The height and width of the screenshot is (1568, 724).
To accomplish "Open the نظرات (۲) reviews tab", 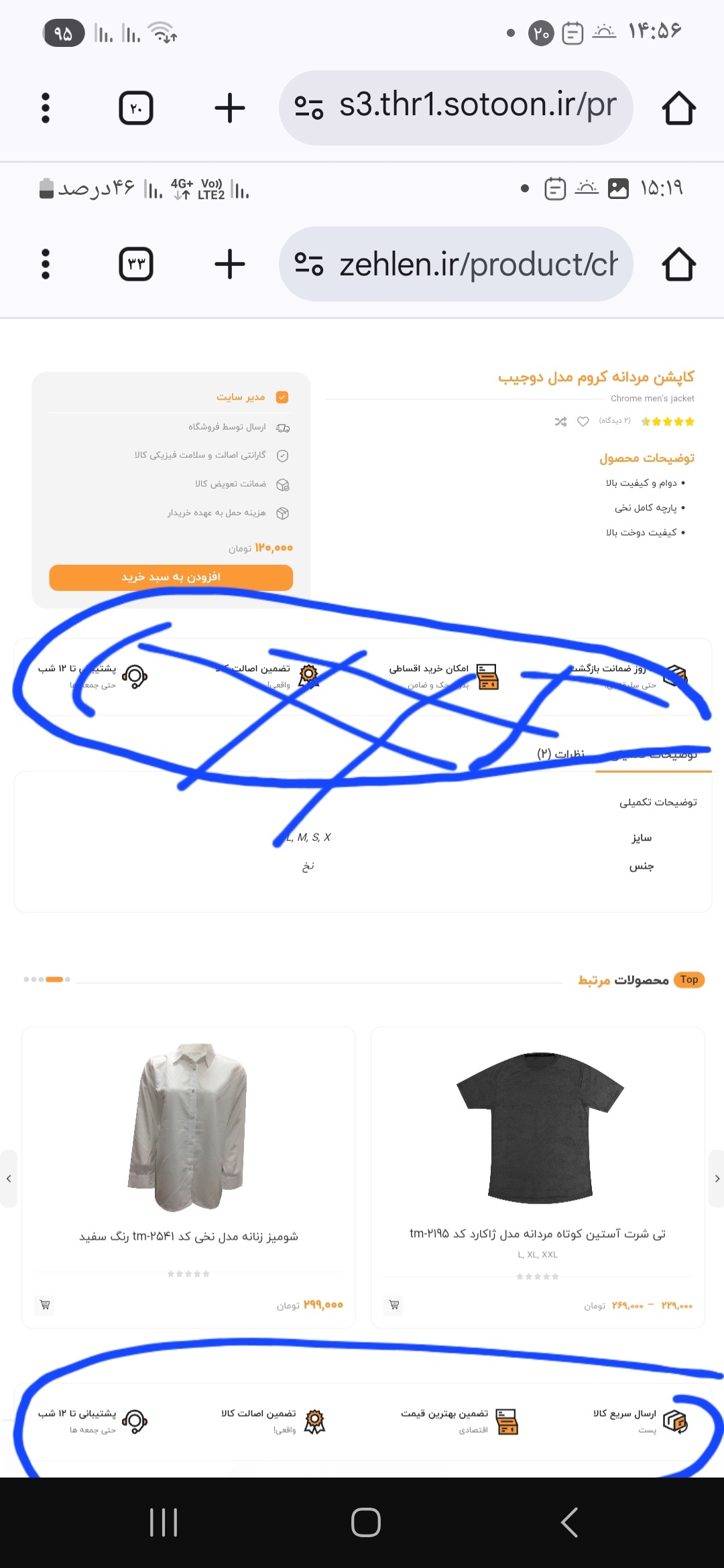I will pyautogui.click(x=560, y=754).
